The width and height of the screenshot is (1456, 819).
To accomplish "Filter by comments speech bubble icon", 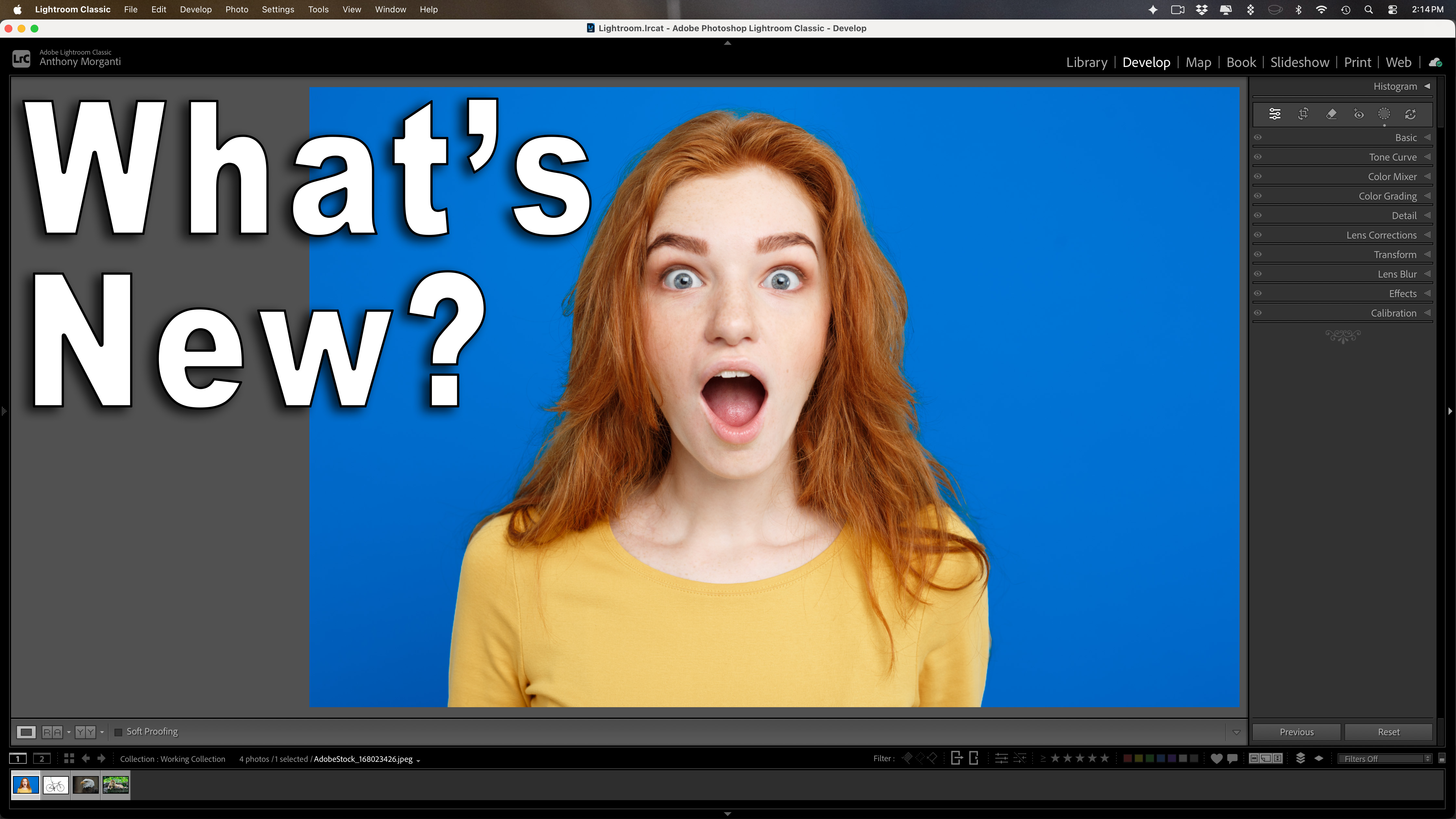I will point(1232,759).
